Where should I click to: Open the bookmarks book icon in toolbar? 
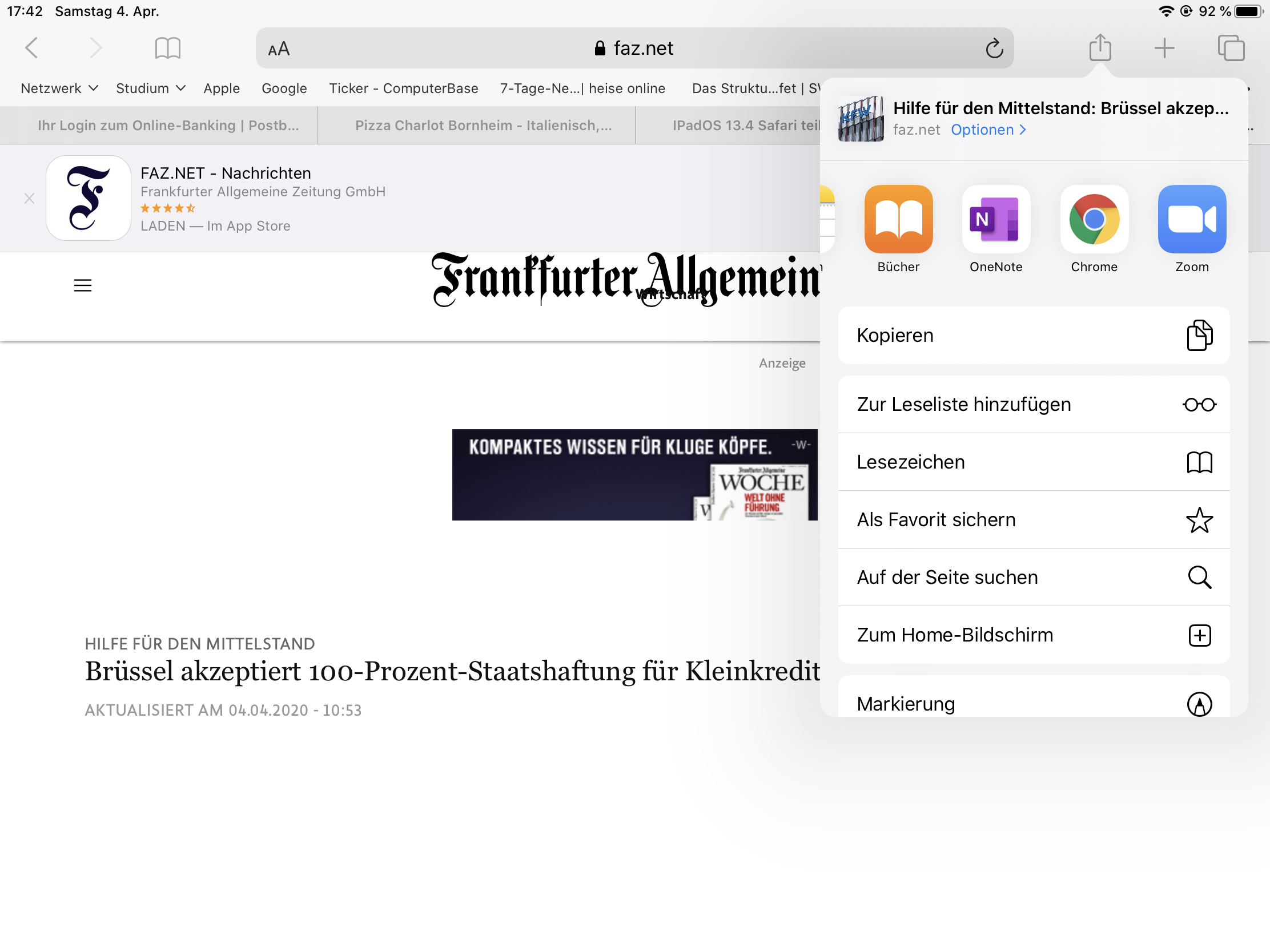click(x=168, y=48)
